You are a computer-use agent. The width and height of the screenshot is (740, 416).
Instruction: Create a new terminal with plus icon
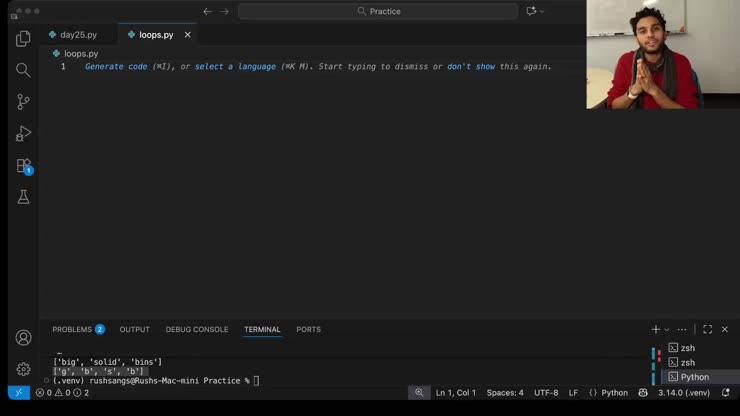[x=656, y=330]
